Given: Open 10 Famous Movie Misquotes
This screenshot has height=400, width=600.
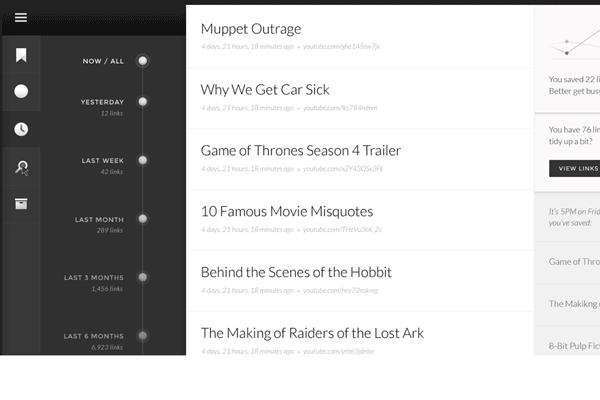Looking at the screenshot, I should point(286,212).
